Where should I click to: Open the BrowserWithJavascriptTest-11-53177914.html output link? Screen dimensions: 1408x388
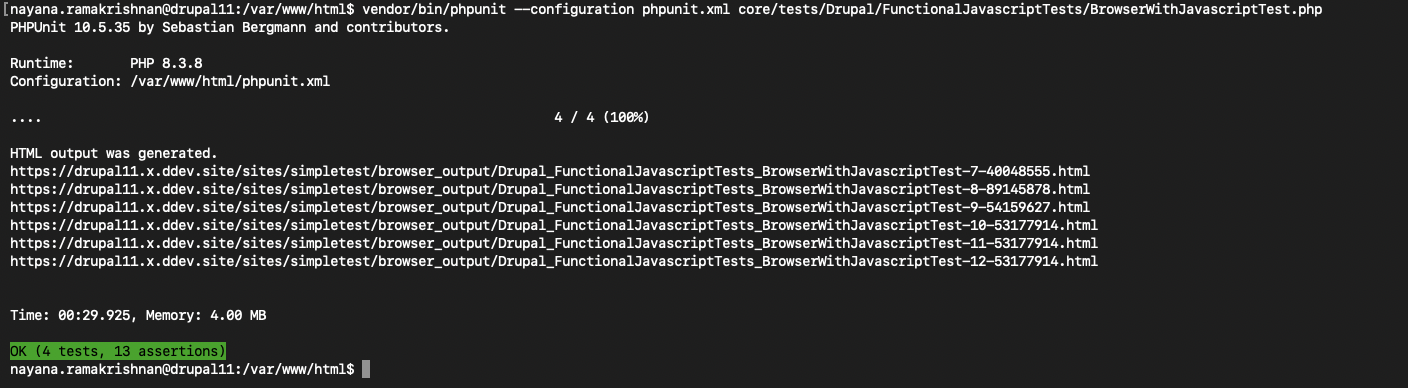pos(554,243)
